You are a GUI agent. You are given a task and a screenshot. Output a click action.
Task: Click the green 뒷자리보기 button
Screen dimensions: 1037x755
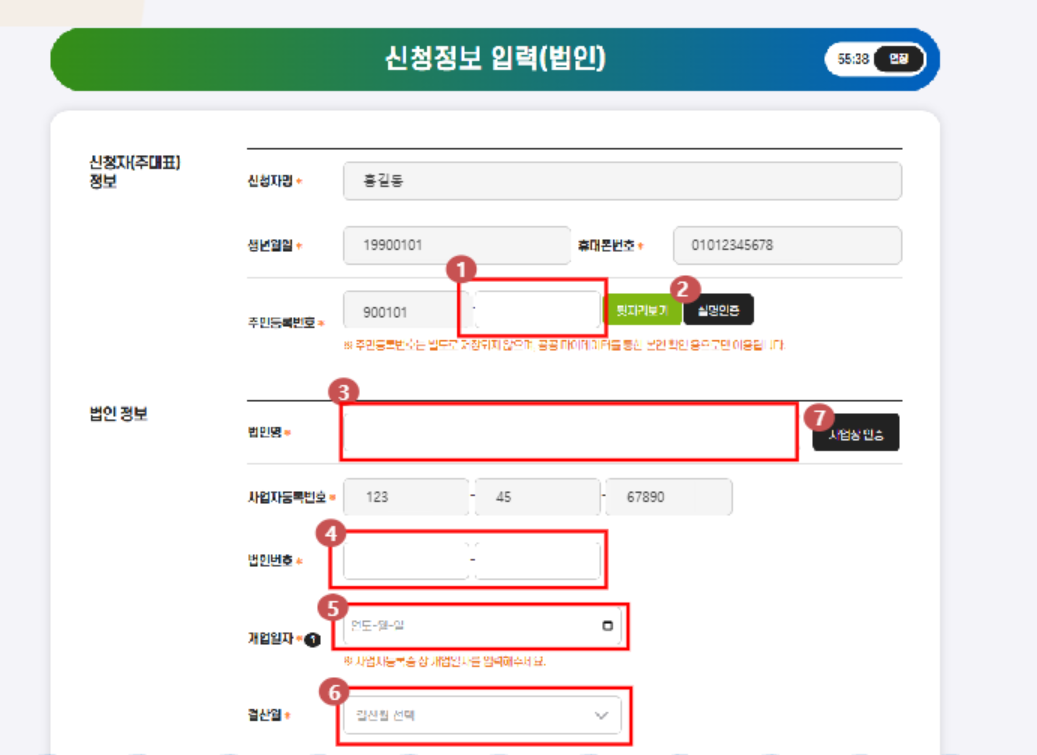tap(645, 310)
